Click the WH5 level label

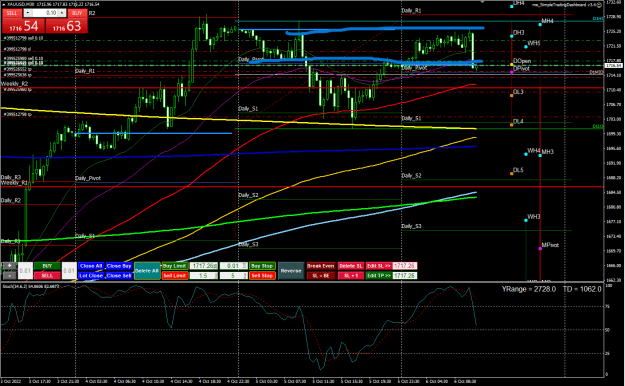[534, 43]
